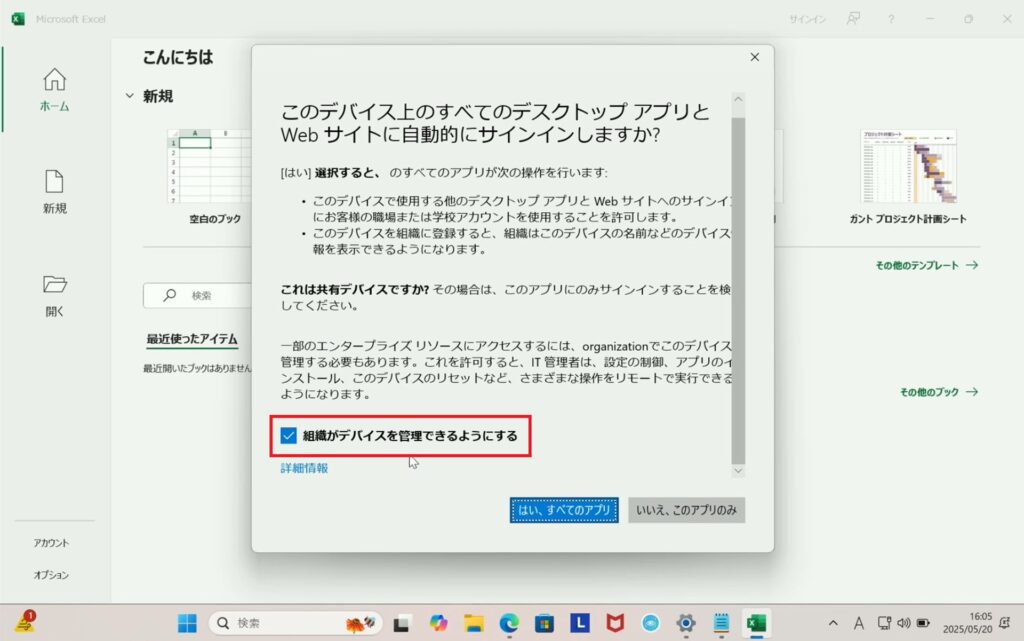Open その他のテンプレート link
Image resolution: width=1024 pixels, height=641 pixels.
click(926, 265)
